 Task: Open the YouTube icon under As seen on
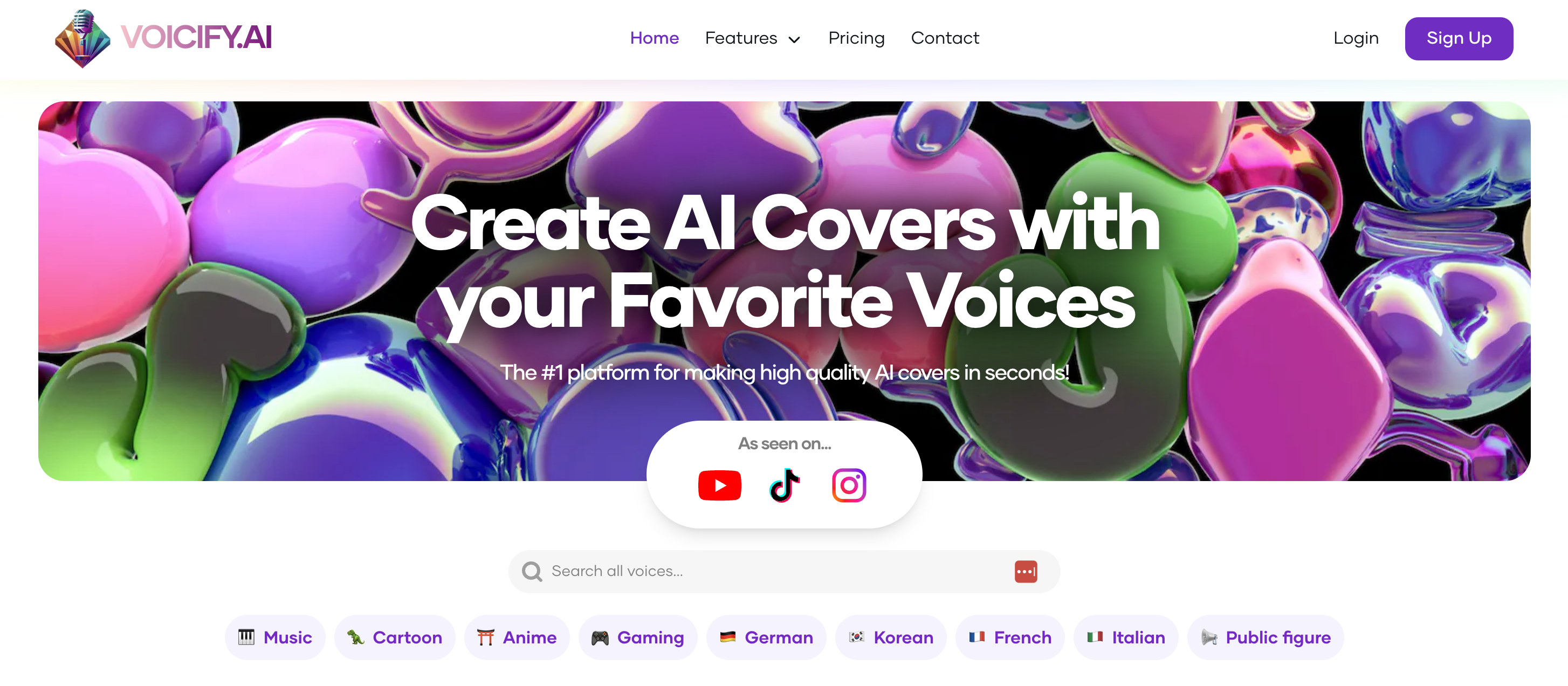click(x=719, y=485)
